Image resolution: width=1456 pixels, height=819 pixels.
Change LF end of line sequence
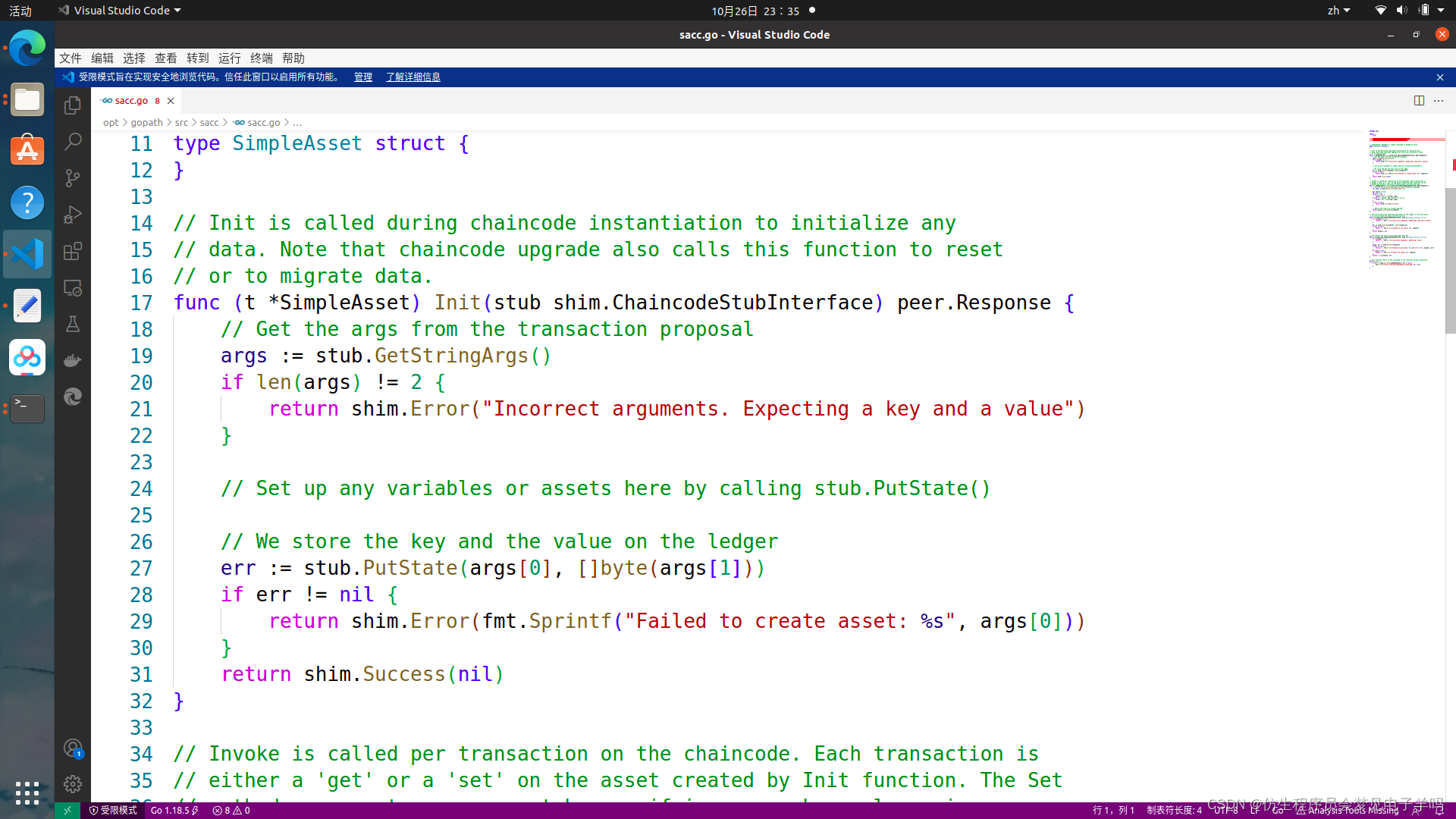[x=1254, y=810]
